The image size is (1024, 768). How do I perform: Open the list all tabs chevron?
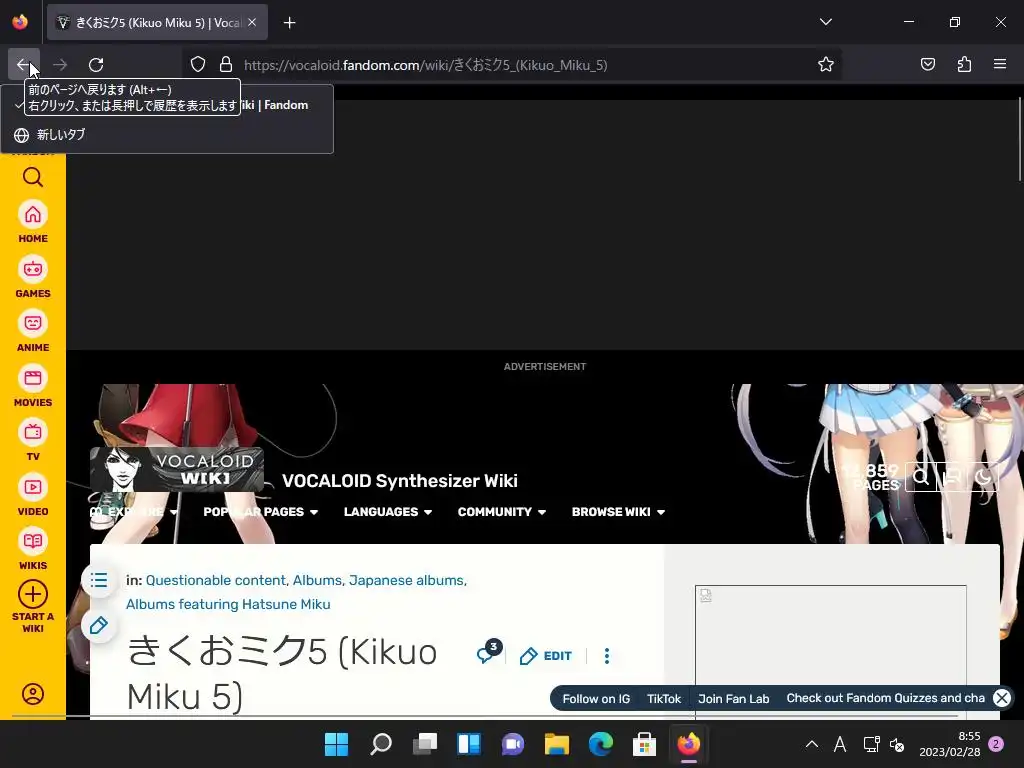pyautogui.click(x=825, y=22)
